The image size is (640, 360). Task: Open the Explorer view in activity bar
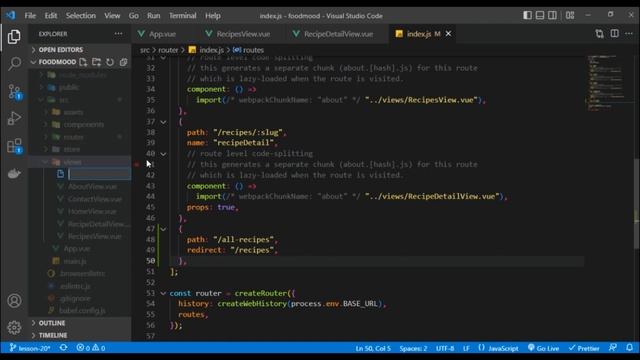pyautogui.click(x=14, y=37)
